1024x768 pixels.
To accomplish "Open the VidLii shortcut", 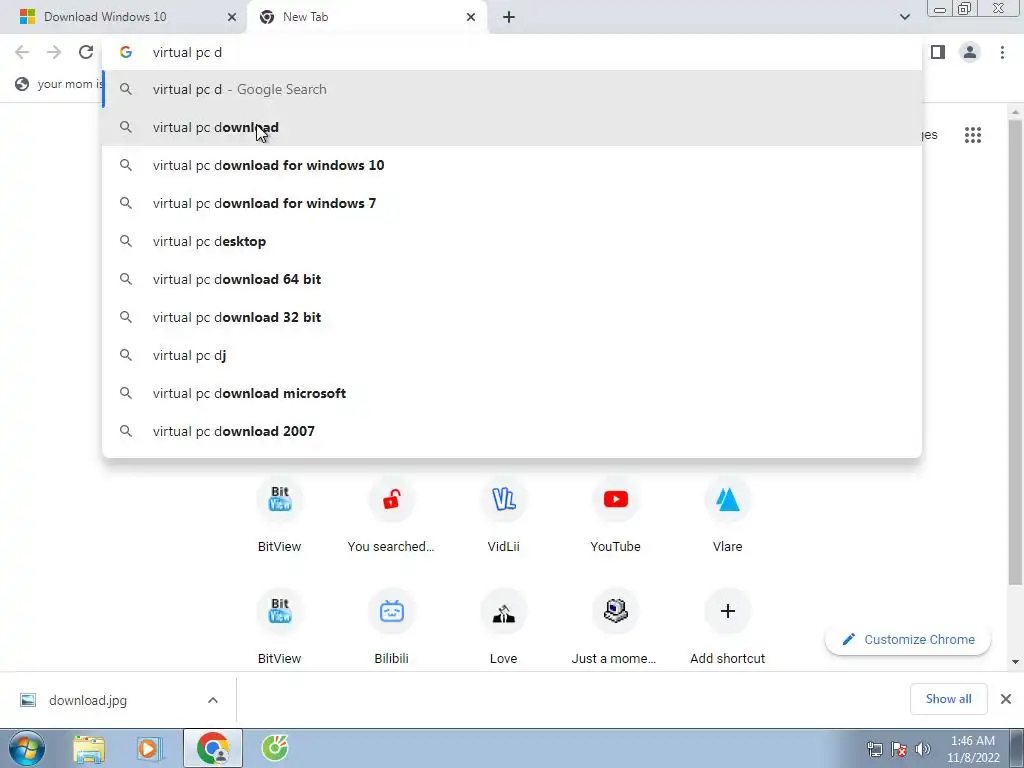I will [504, 515].
